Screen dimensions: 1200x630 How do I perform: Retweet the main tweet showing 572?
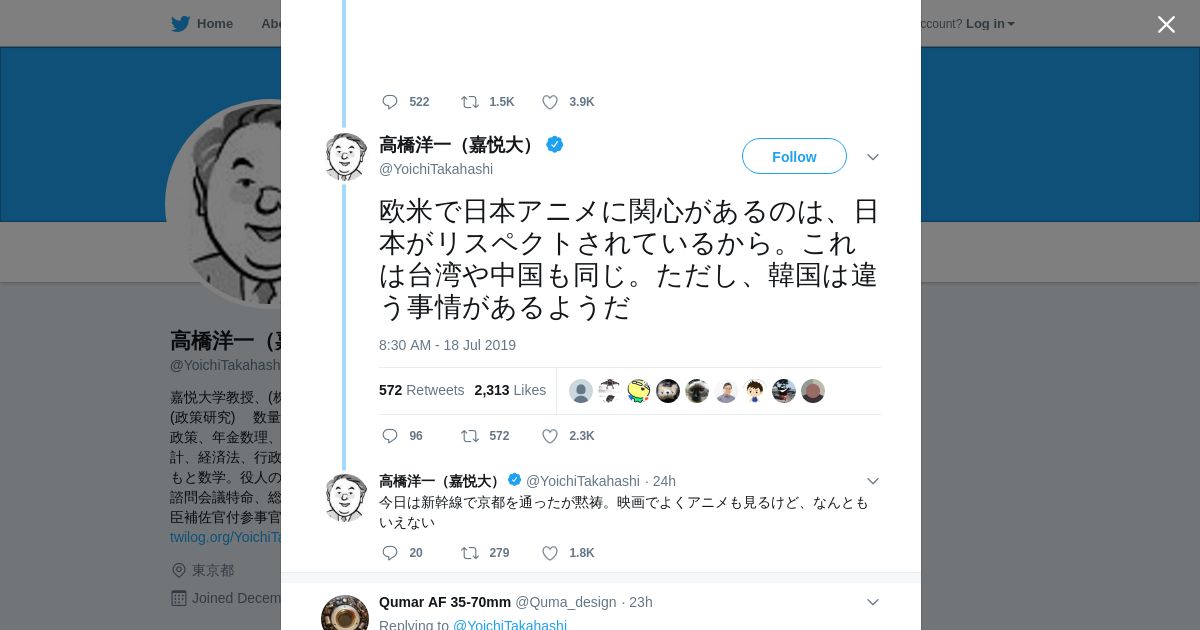[x=470, y=436]
